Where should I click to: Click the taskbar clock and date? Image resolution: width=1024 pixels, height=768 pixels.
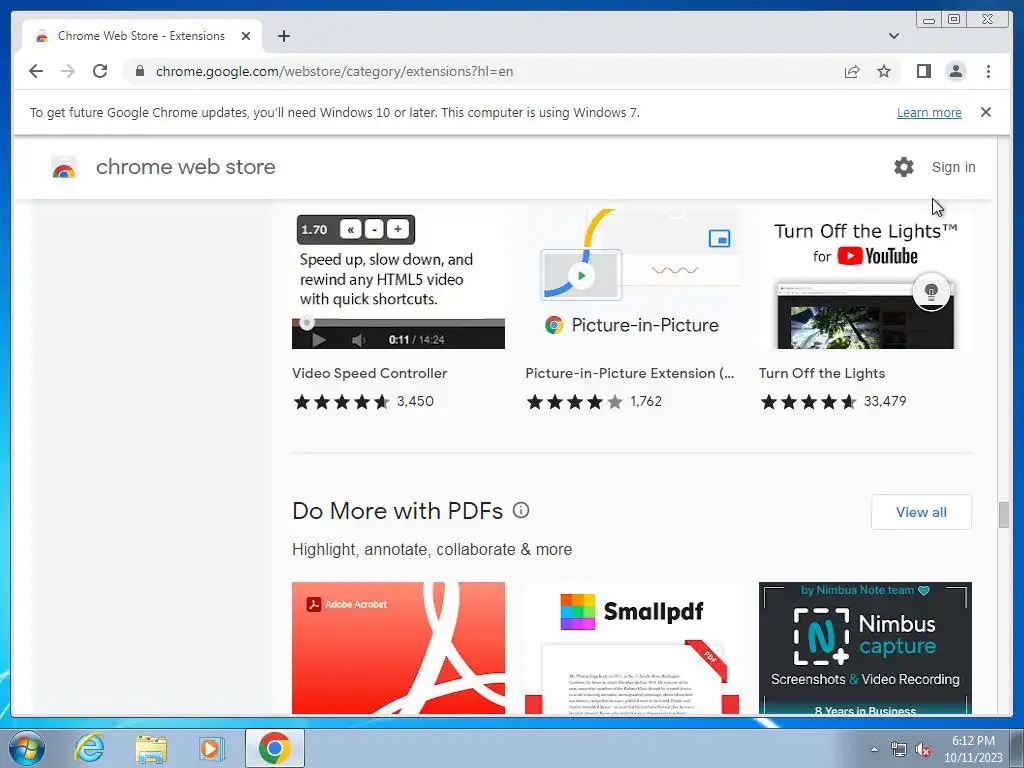click(x=973, y=749)
